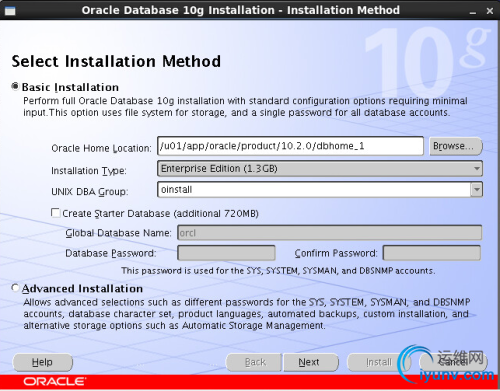
Task: Click the Select Installation Method heading
Action: tap(116, 61)
